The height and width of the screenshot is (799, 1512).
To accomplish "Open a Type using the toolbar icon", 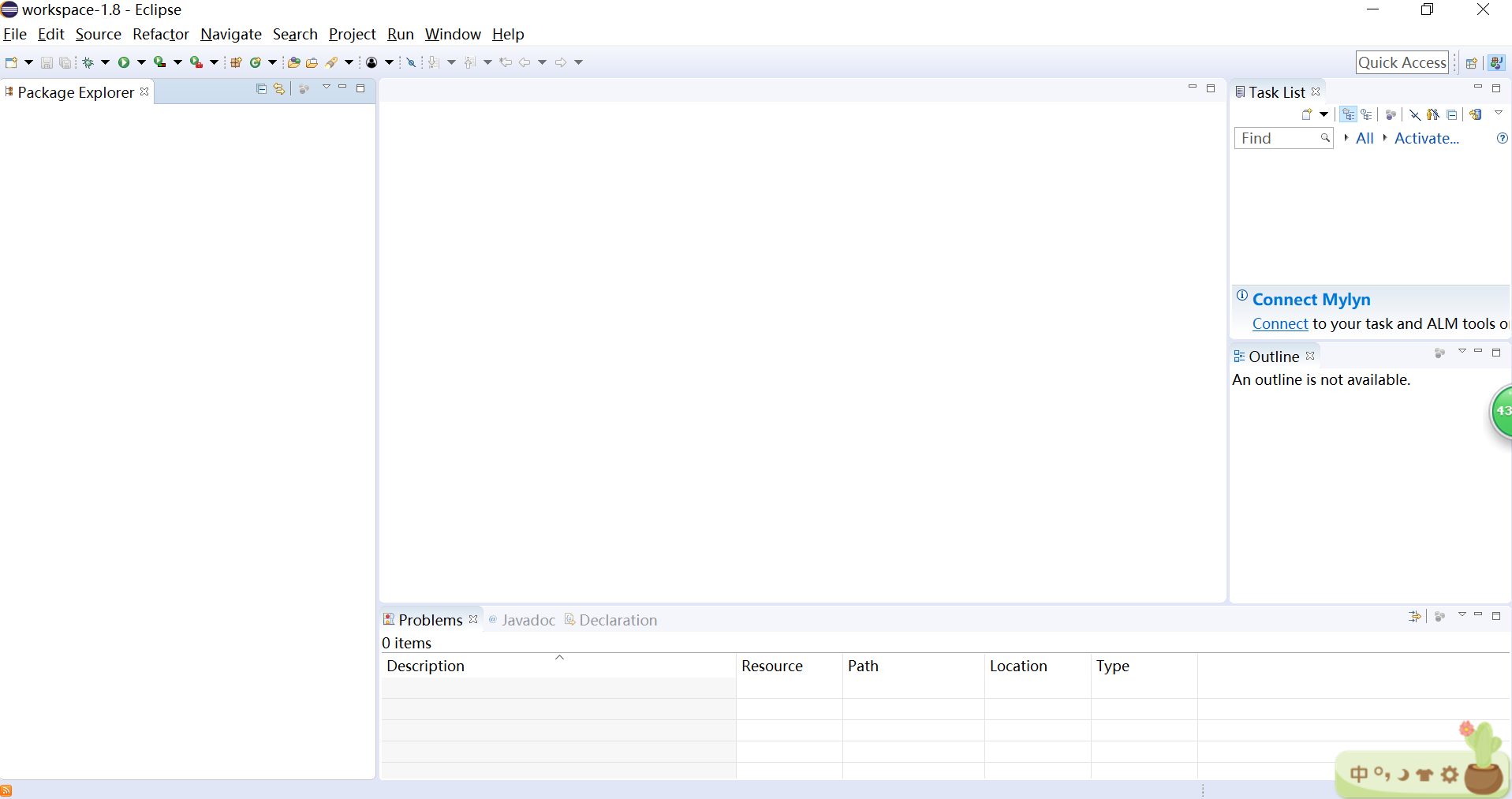I will 293,62.
